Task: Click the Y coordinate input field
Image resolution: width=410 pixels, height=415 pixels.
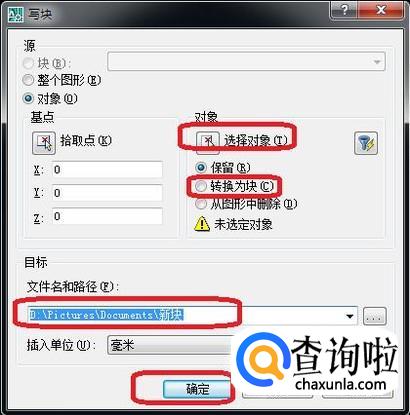Action: pyautogui.click(x=107, y=193)
